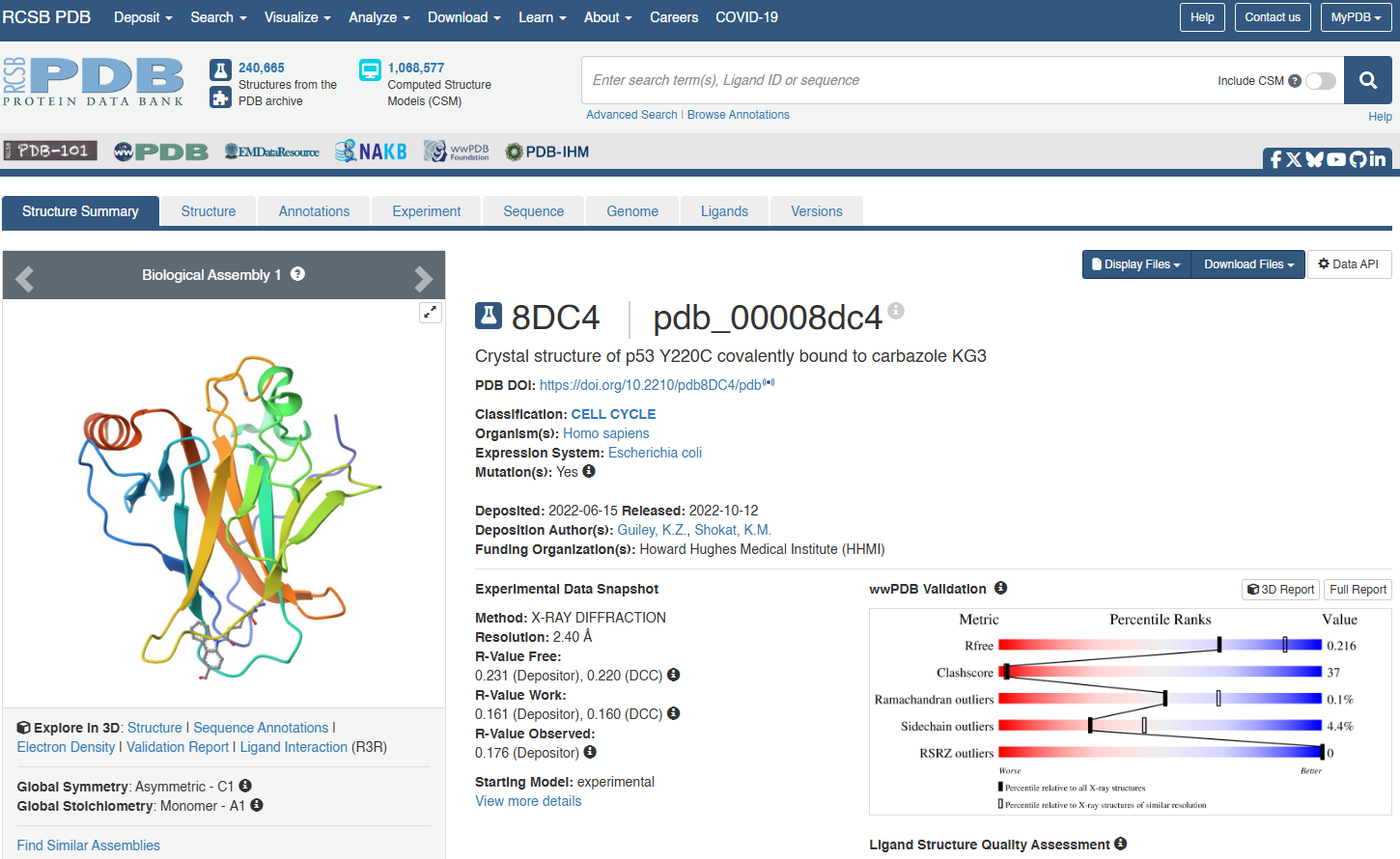
Task: Click the Full Report button
Action: [1358, 590]
